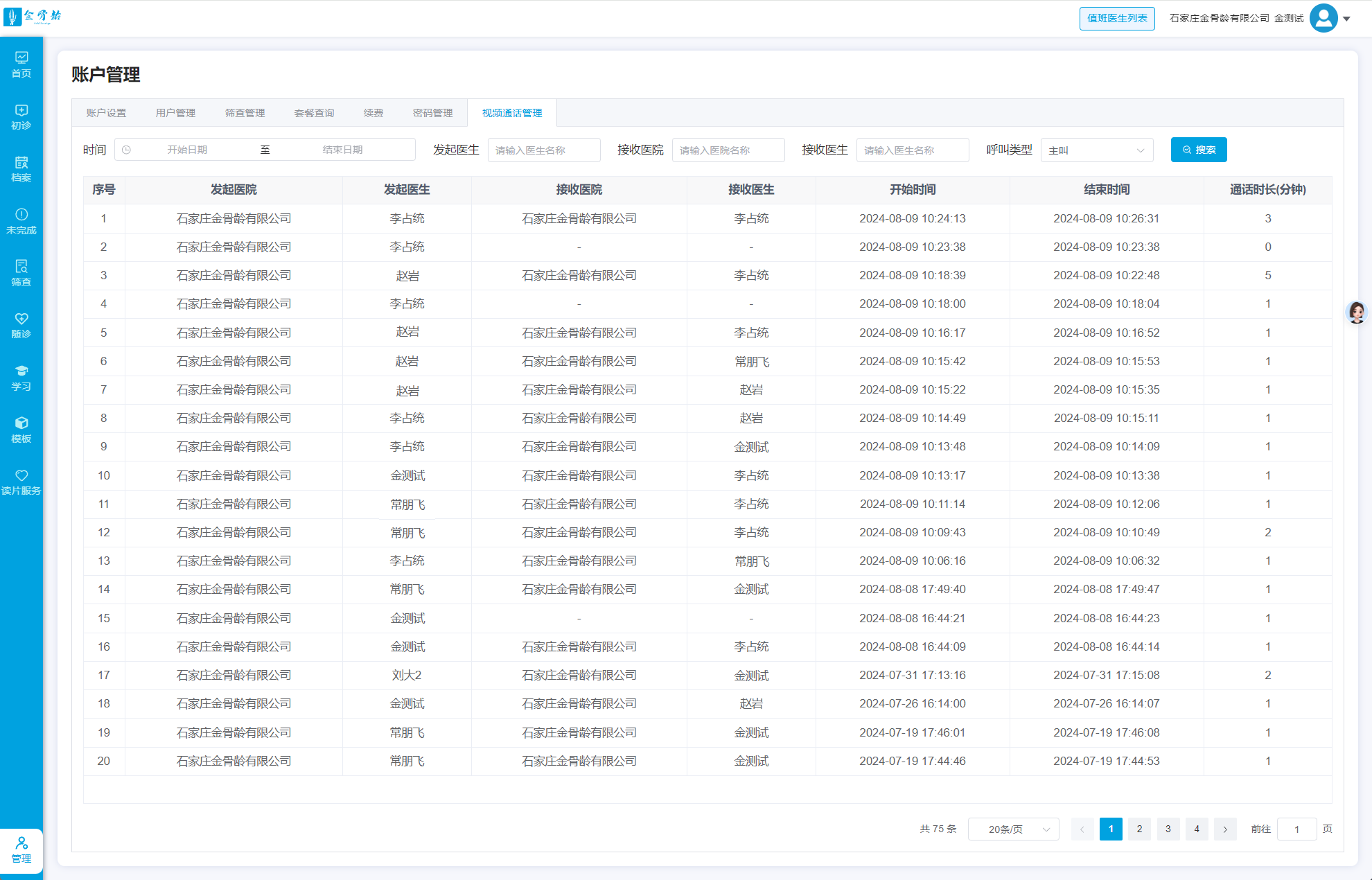Switch to the 筛查管理 tab
The image size is (1372, 880).
click(x=245, y=113)
